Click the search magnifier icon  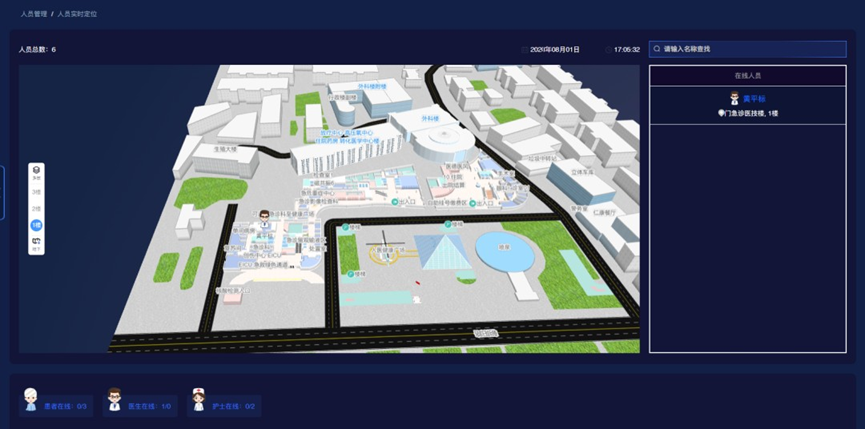tap(657, 49)
